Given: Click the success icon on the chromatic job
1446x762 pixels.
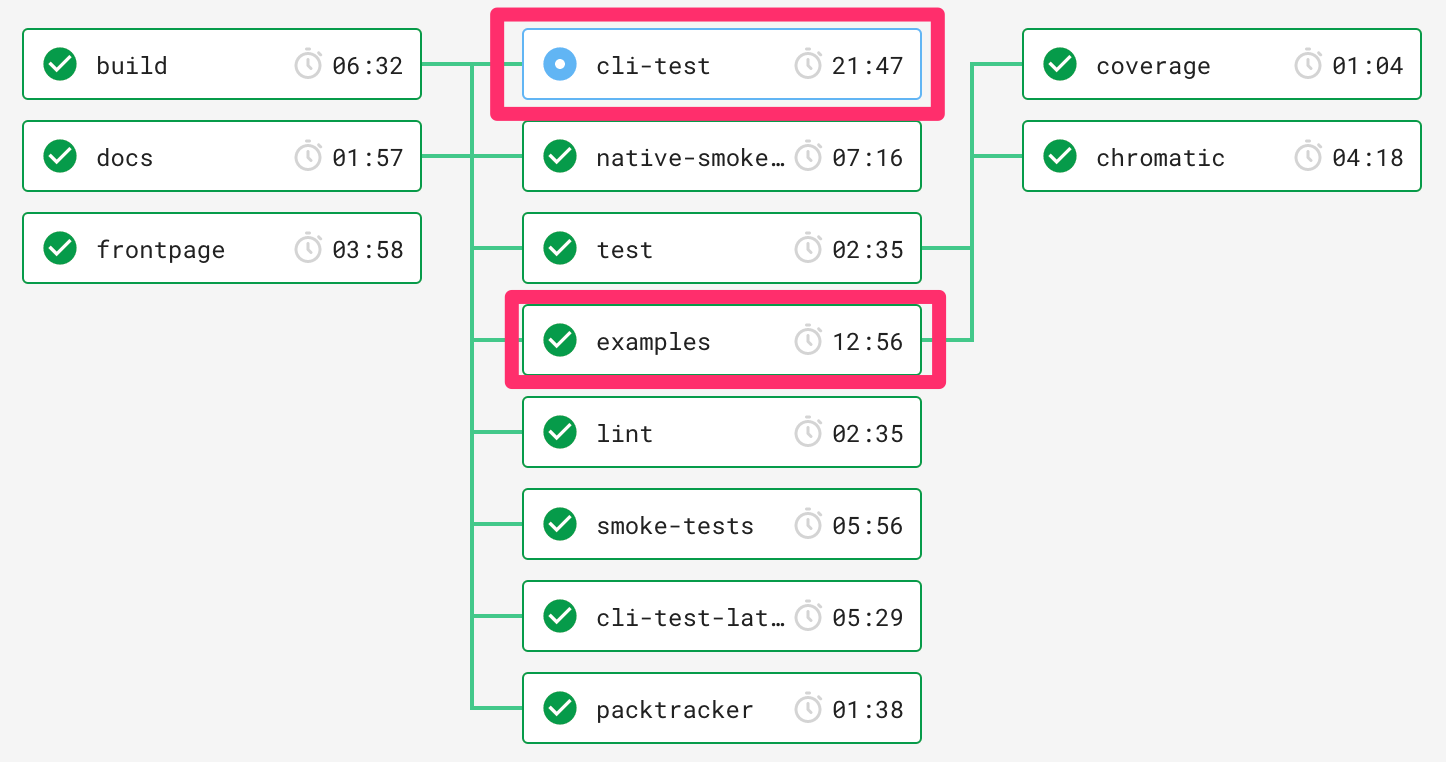Looking at the screenshot, I should point(1059,156).
